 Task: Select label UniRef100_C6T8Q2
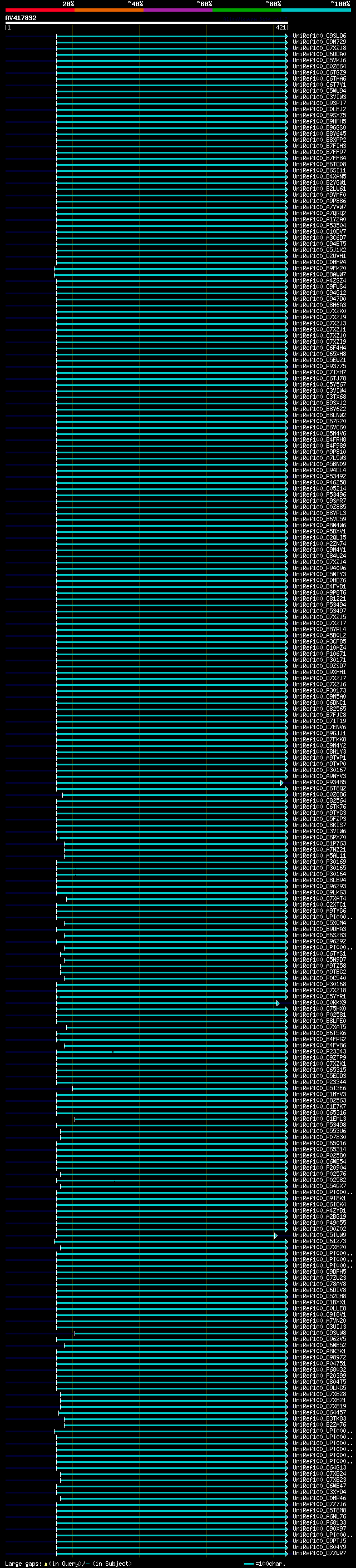[x=319, y=789]
